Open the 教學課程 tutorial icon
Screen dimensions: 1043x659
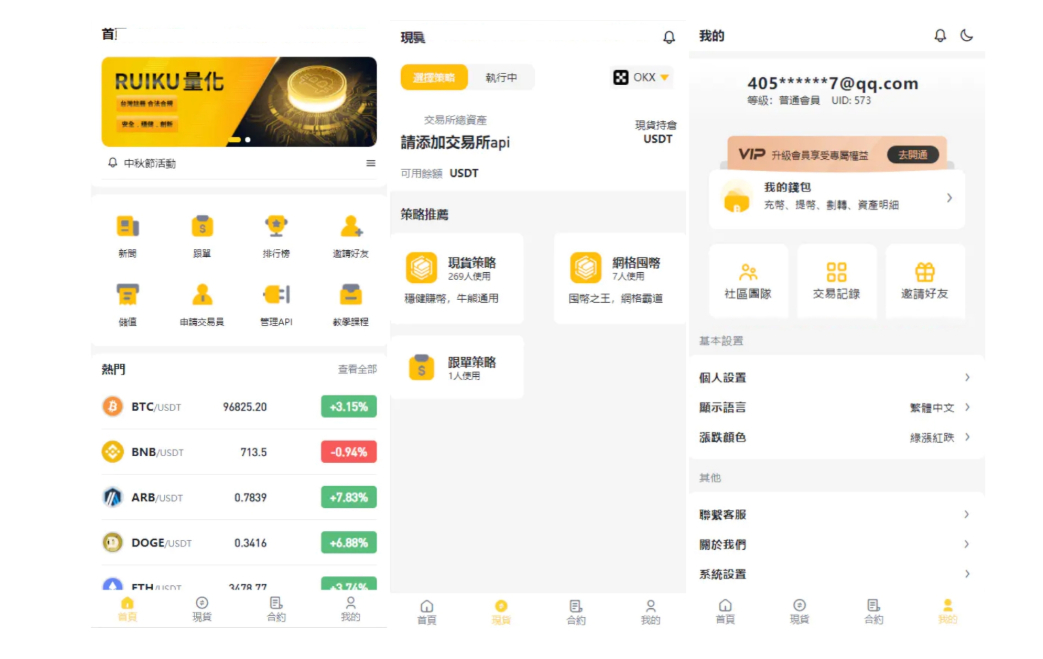click(x=351, y=295)
